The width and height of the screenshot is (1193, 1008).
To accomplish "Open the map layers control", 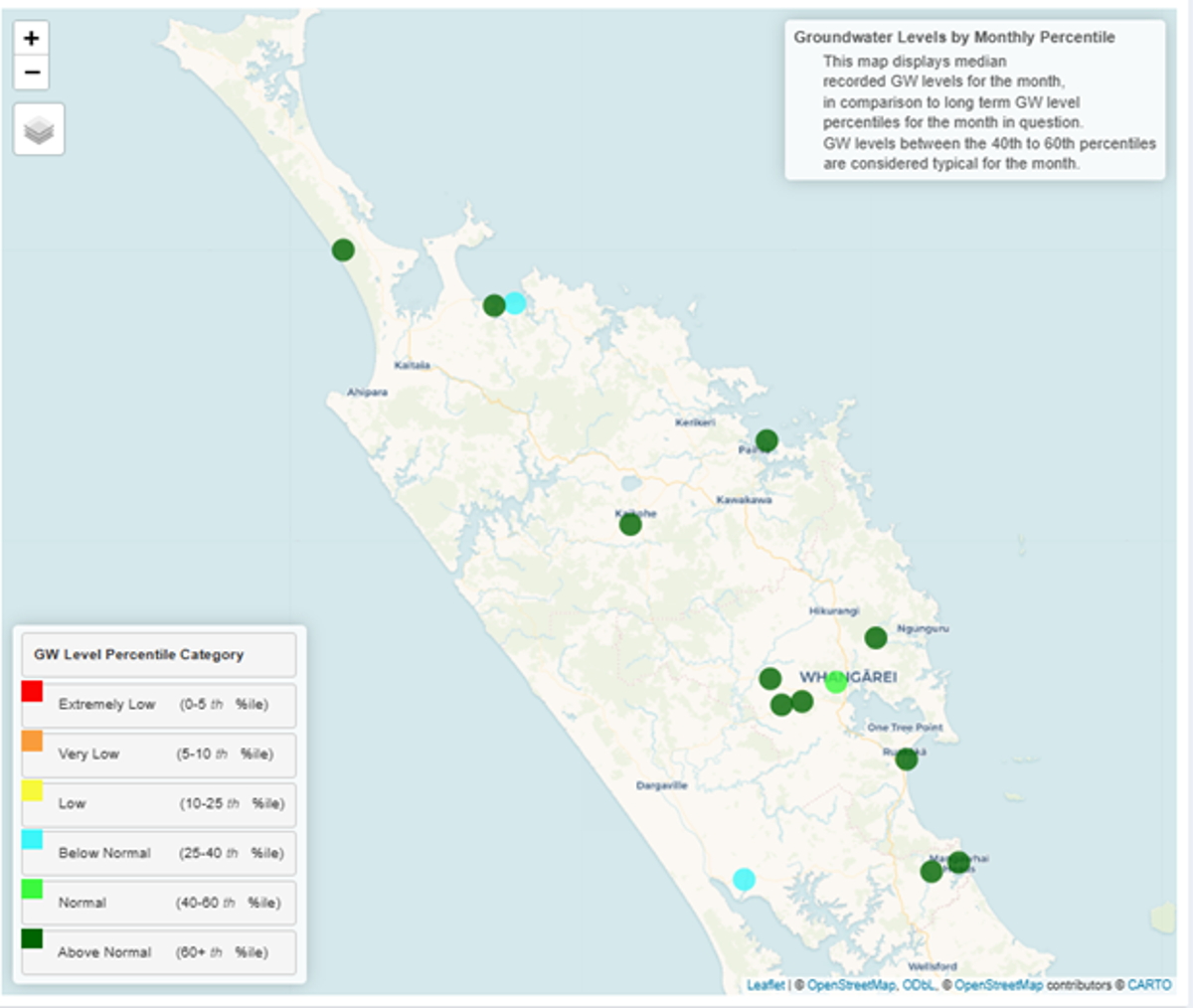I will pyautogui.click(x=39, y=129).
